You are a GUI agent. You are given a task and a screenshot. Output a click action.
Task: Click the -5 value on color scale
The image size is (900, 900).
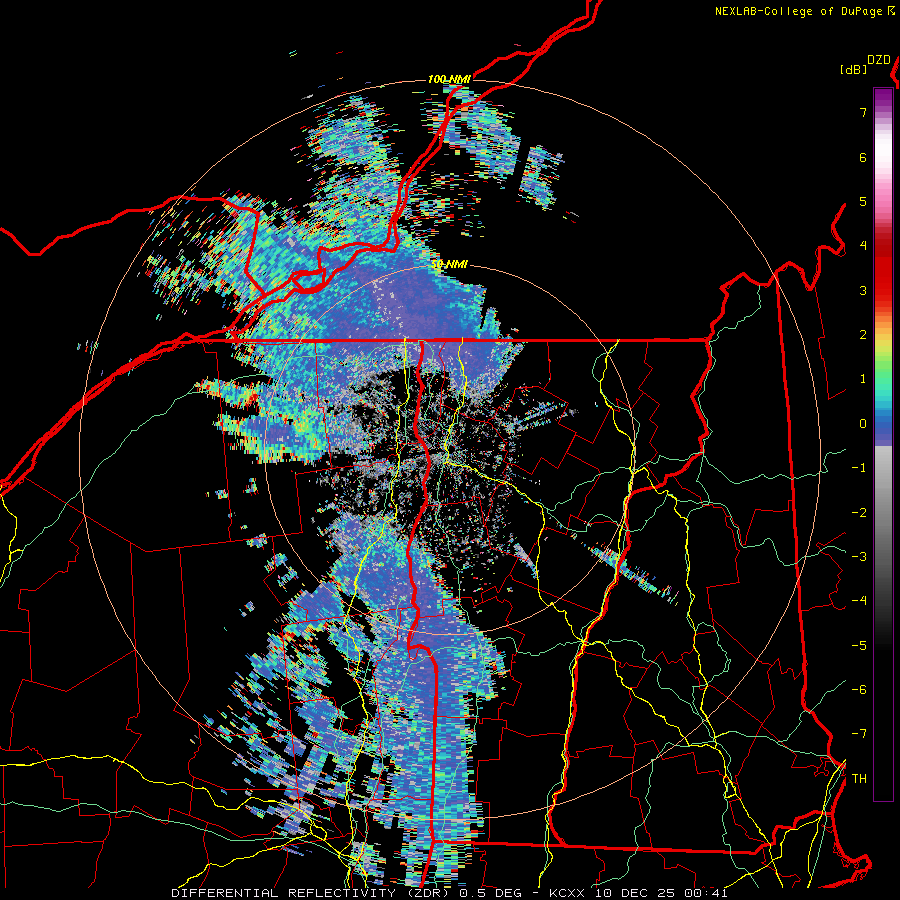[859, 646]
